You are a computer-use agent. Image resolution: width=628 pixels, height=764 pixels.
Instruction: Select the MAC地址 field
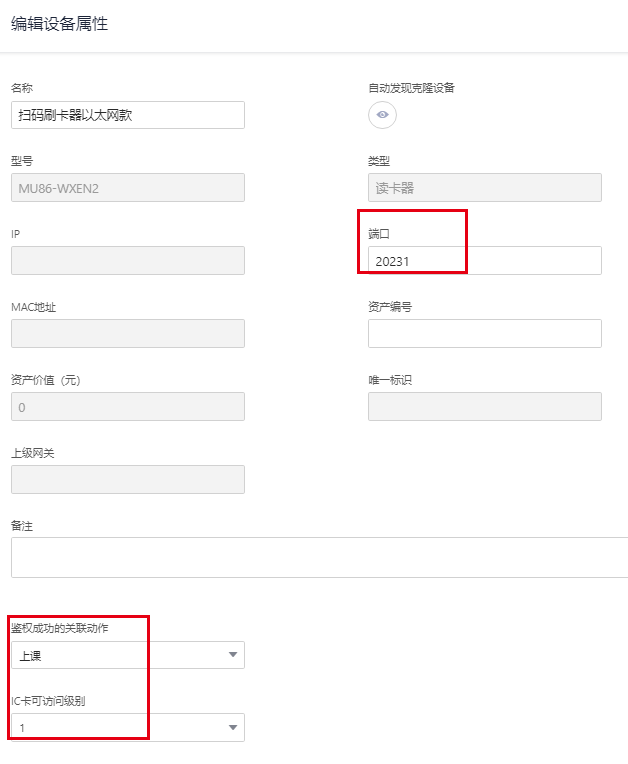pos(127,334)
